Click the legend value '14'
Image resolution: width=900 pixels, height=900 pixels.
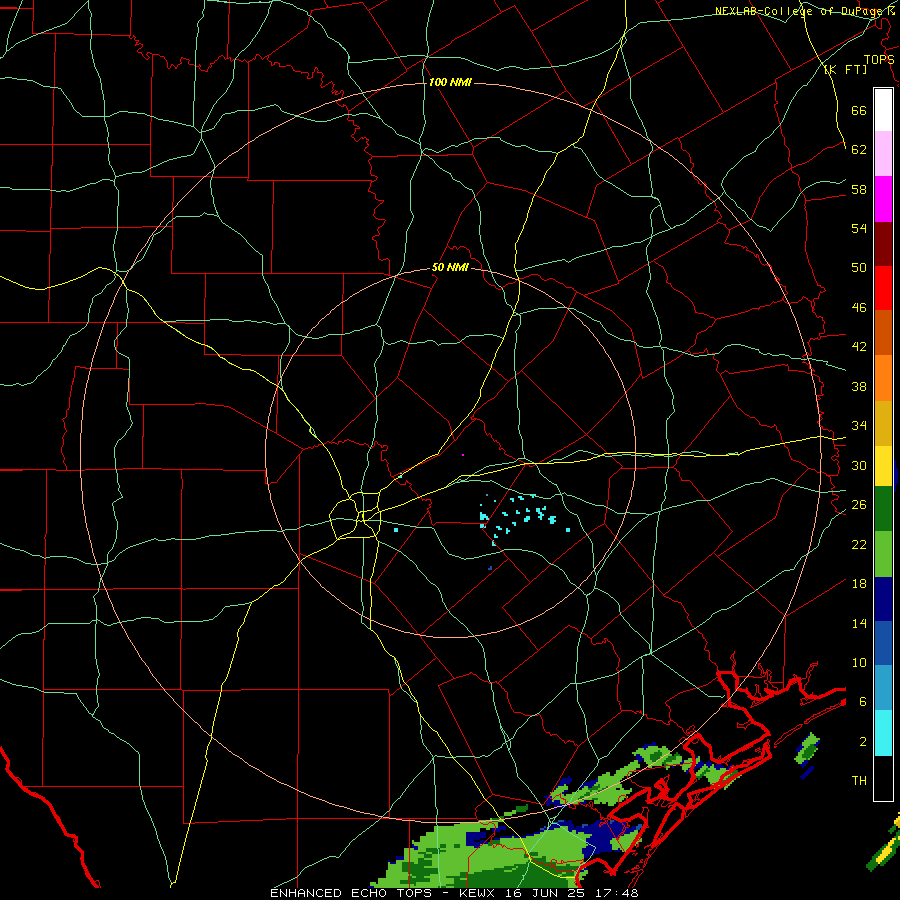[859, 623]
